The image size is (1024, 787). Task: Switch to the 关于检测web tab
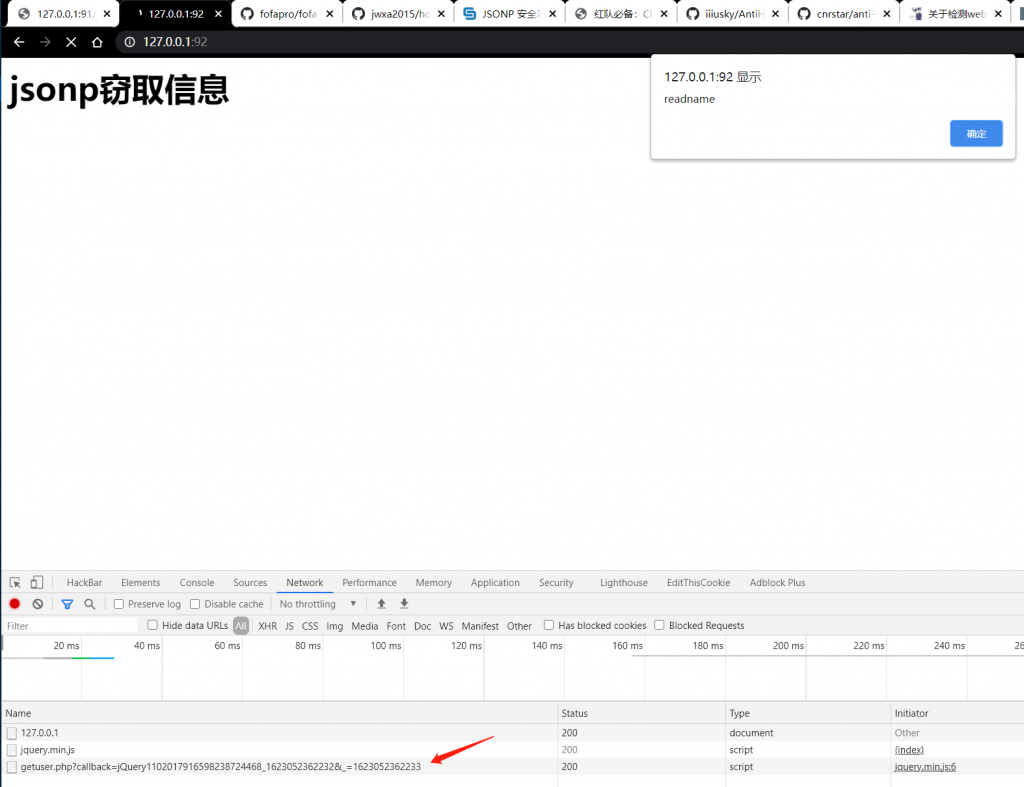(955, 14)
